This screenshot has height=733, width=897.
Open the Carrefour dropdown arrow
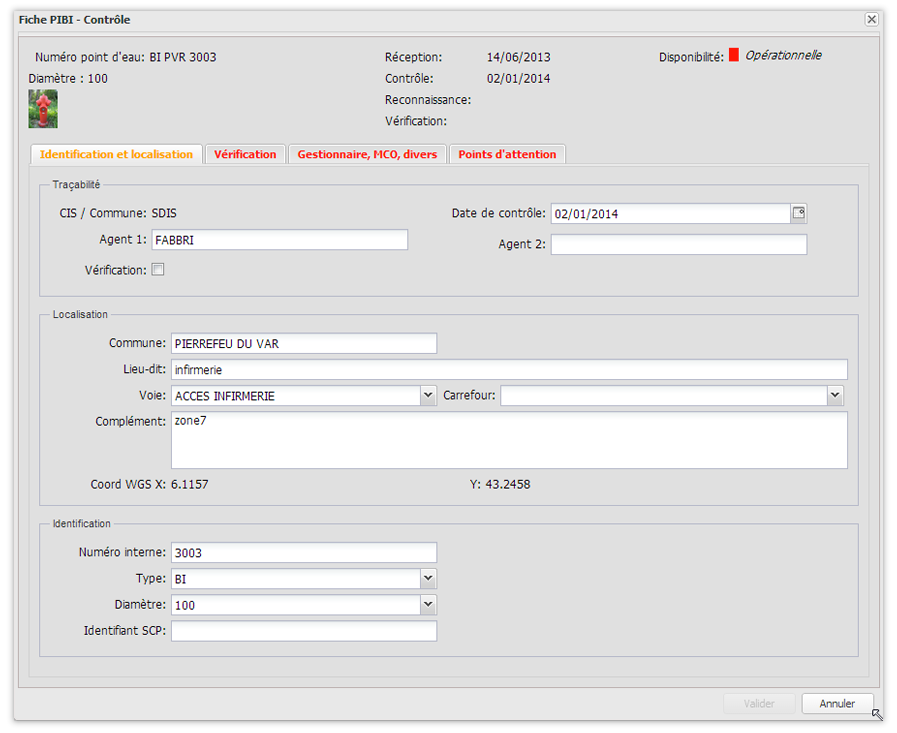tap(835, 396)
